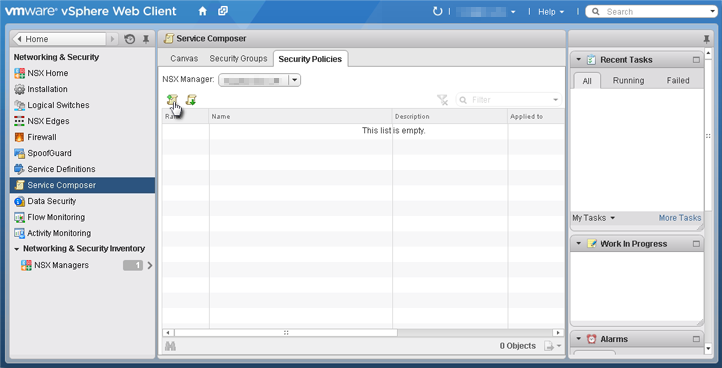Click the Activity Monitoring icon
Screen dimensions: 722x368
click(19, 233)
